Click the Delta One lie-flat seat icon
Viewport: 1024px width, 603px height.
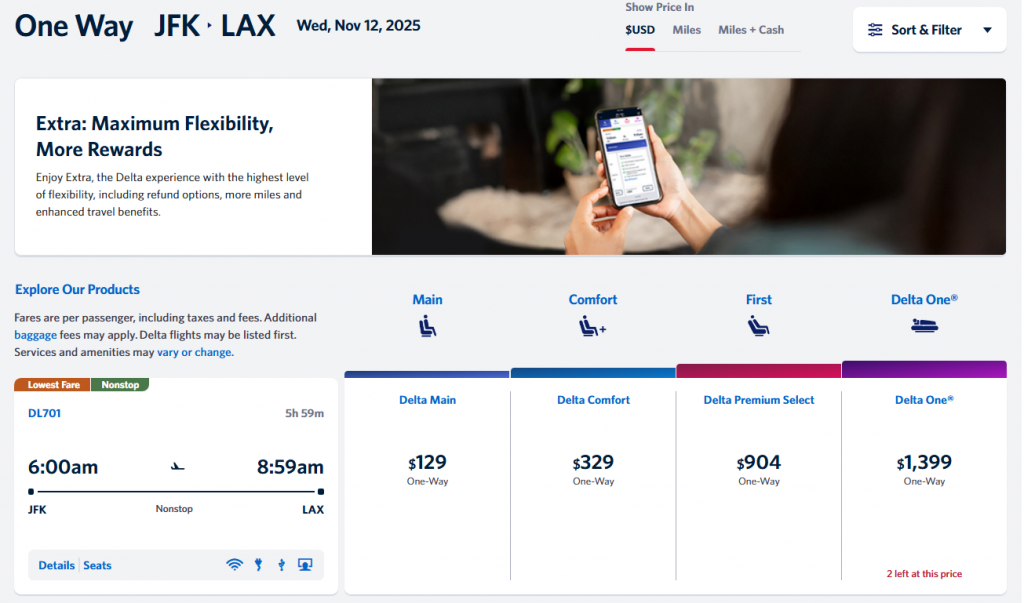(923, 324)
